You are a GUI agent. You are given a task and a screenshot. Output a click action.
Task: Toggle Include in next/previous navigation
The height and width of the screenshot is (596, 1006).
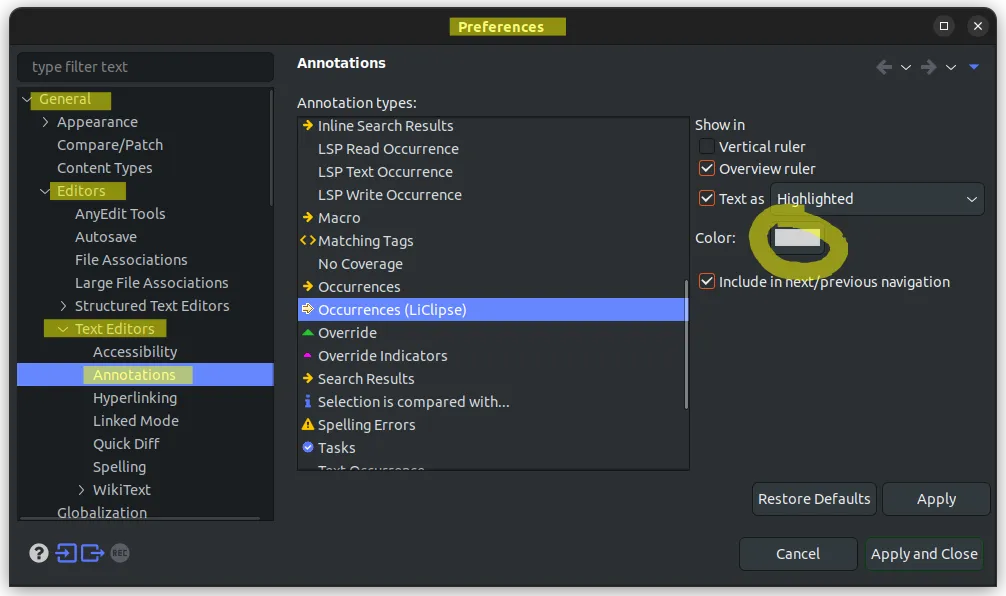[707, 282]
